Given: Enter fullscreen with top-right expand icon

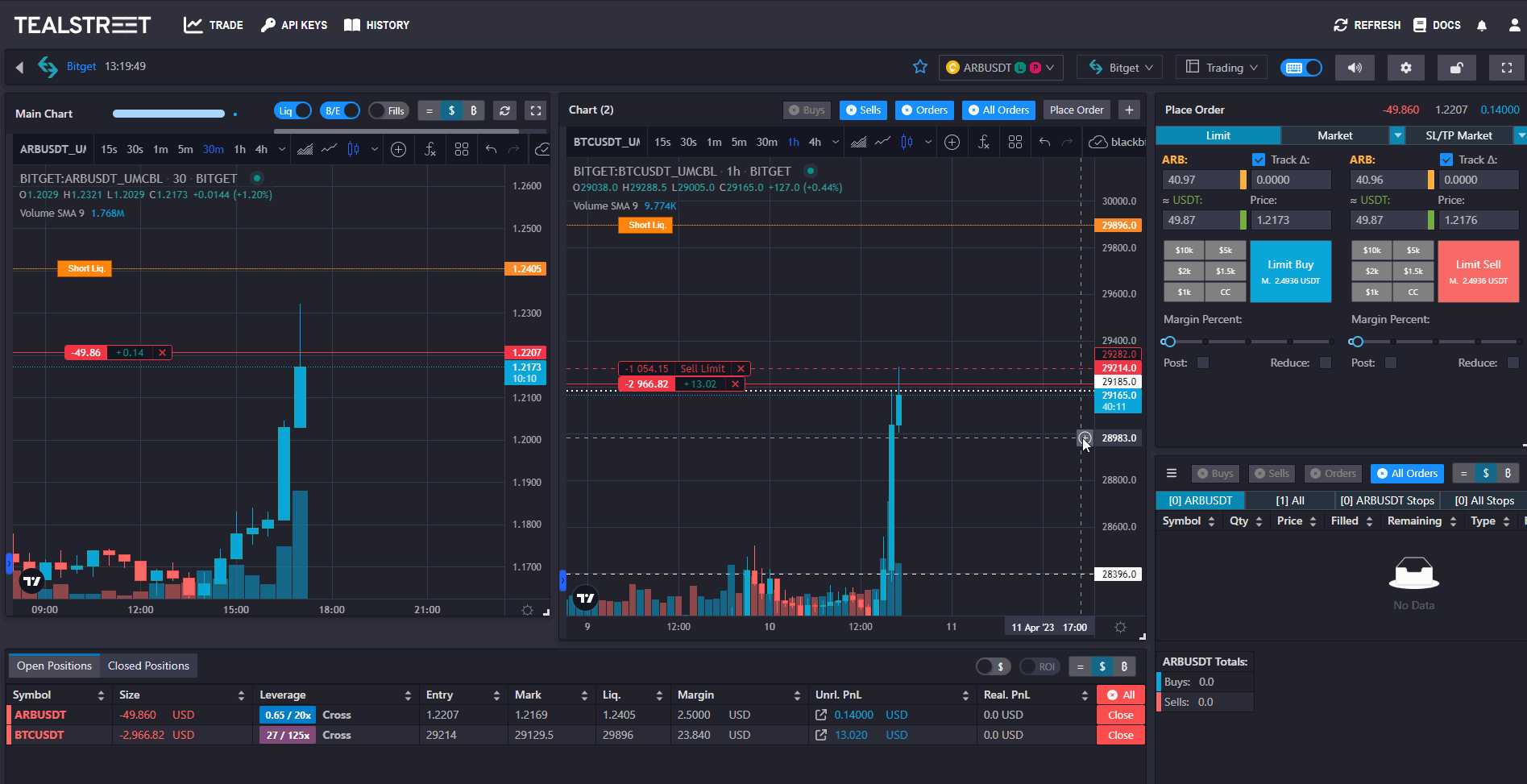Looking at the screenshot, I should click(x=1507, y=68).
